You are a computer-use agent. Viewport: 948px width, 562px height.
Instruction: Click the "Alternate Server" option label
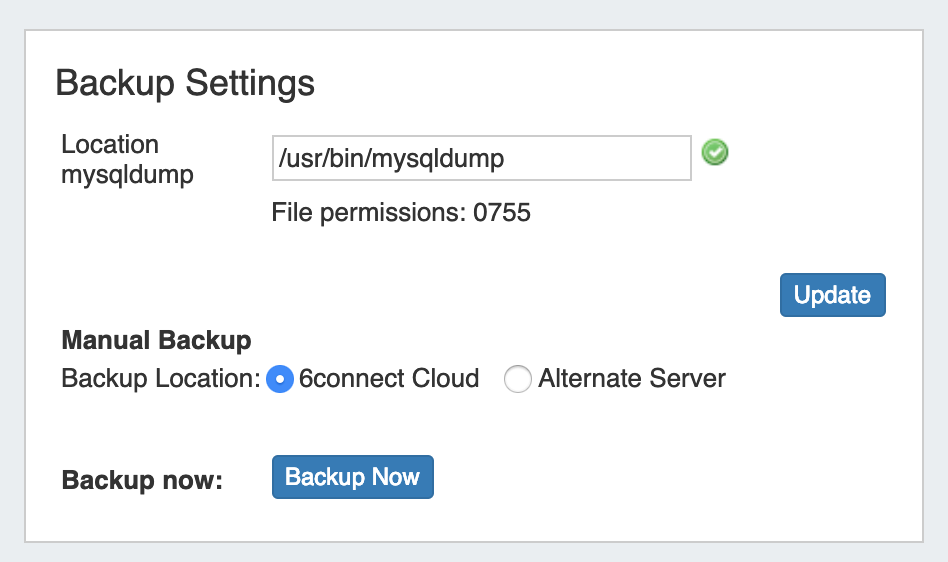631,379
